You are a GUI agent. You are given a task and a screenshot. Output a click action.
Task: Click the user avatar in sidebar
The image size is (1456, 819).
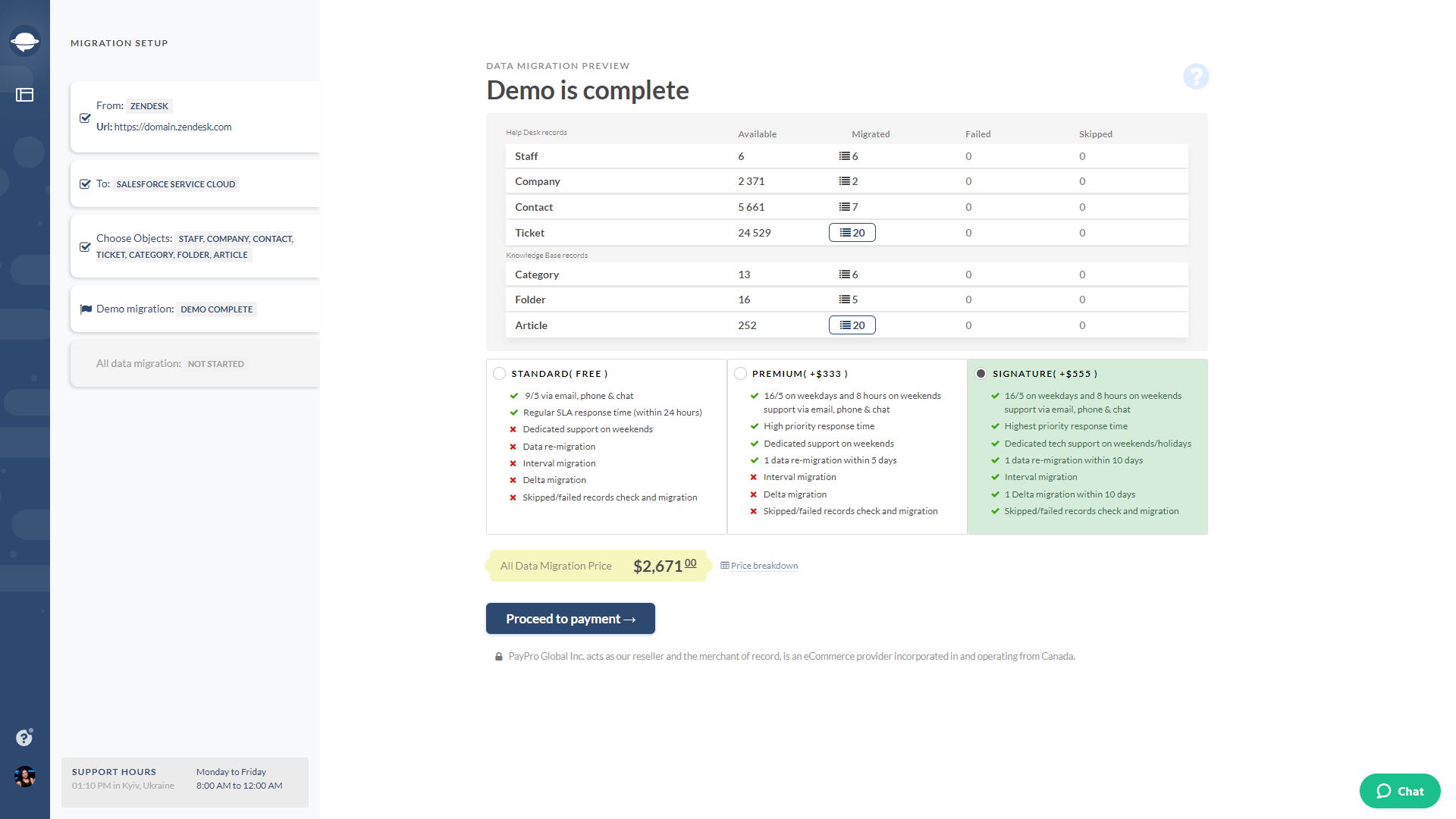[24, 777]
